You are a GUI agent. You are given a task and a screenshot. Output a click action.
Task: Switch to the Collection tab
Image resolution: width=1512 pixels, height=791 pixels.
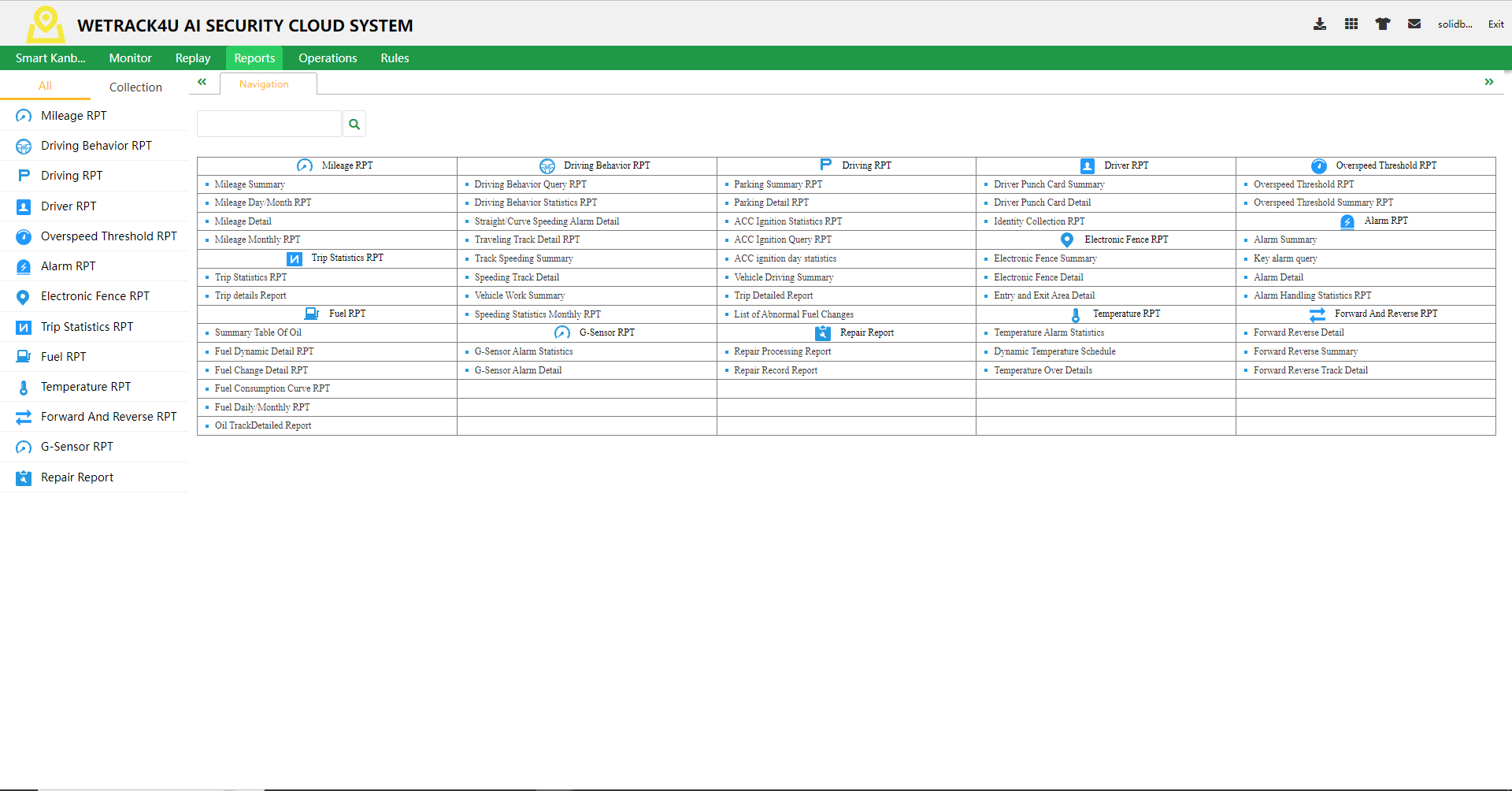pos(135,87)
